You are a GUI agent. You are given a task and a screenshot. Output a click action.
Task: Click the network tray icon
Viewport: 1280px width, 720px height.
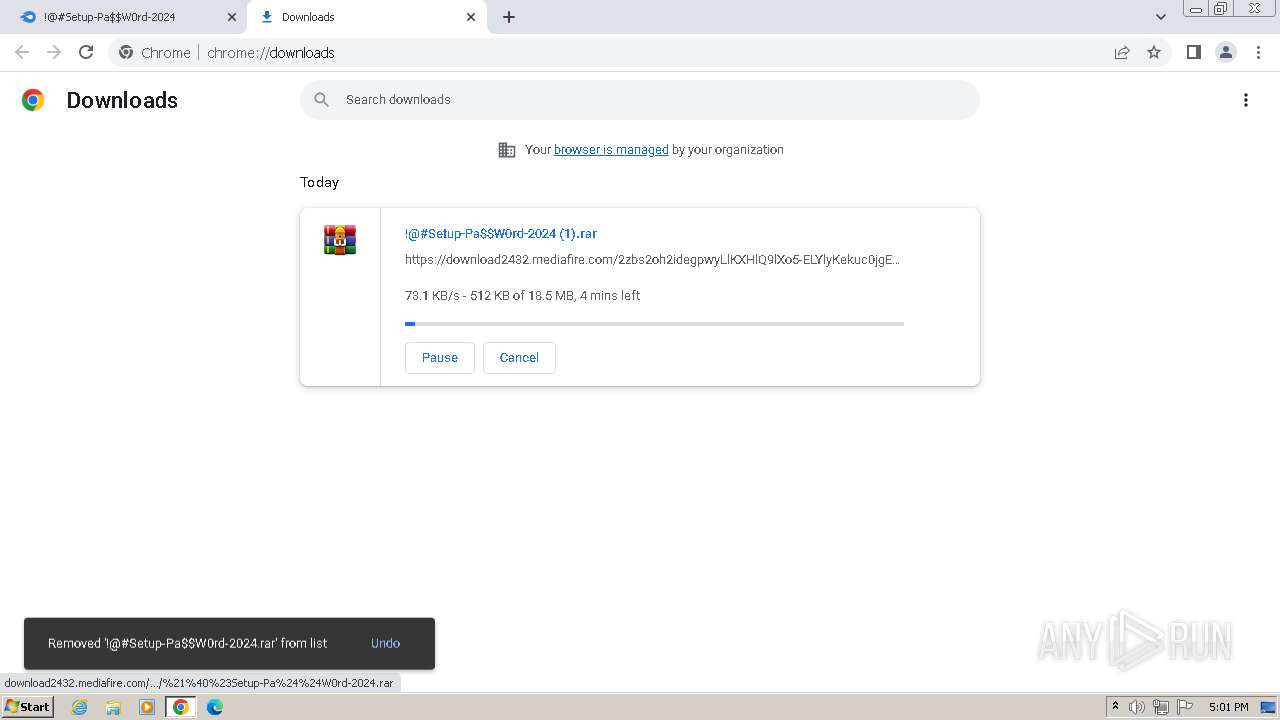point(1161,707)
